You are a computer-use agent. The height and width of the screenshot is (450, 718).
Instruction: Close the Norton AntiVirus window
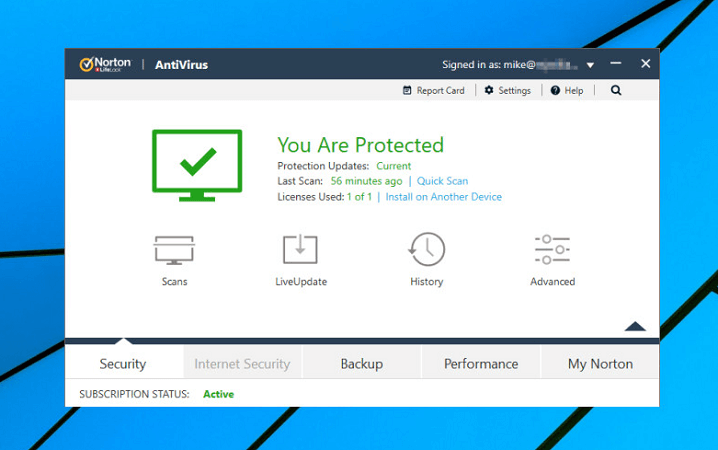(x=646, y=64)
